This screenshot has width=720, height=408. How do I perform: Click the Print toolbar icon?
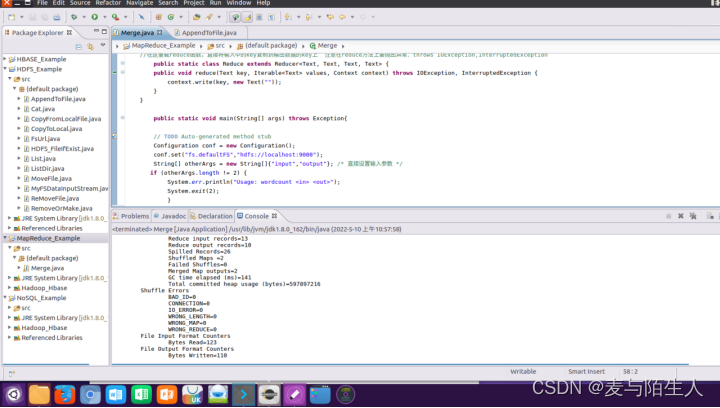pos(56,17)
